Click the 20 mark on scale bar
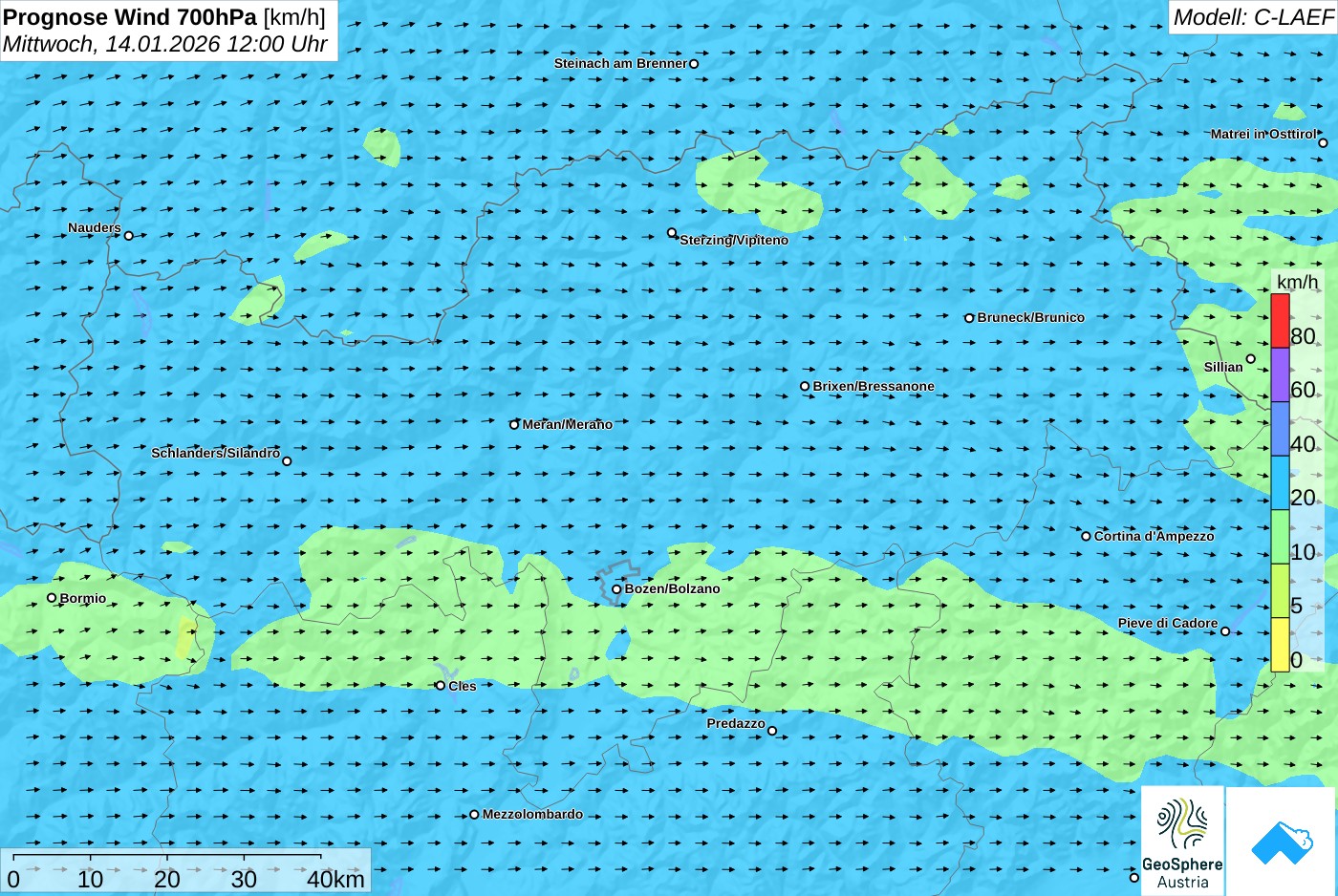The width and height of the screenshot is (1338, 896). pyautogui.click(x=167, y=879)
